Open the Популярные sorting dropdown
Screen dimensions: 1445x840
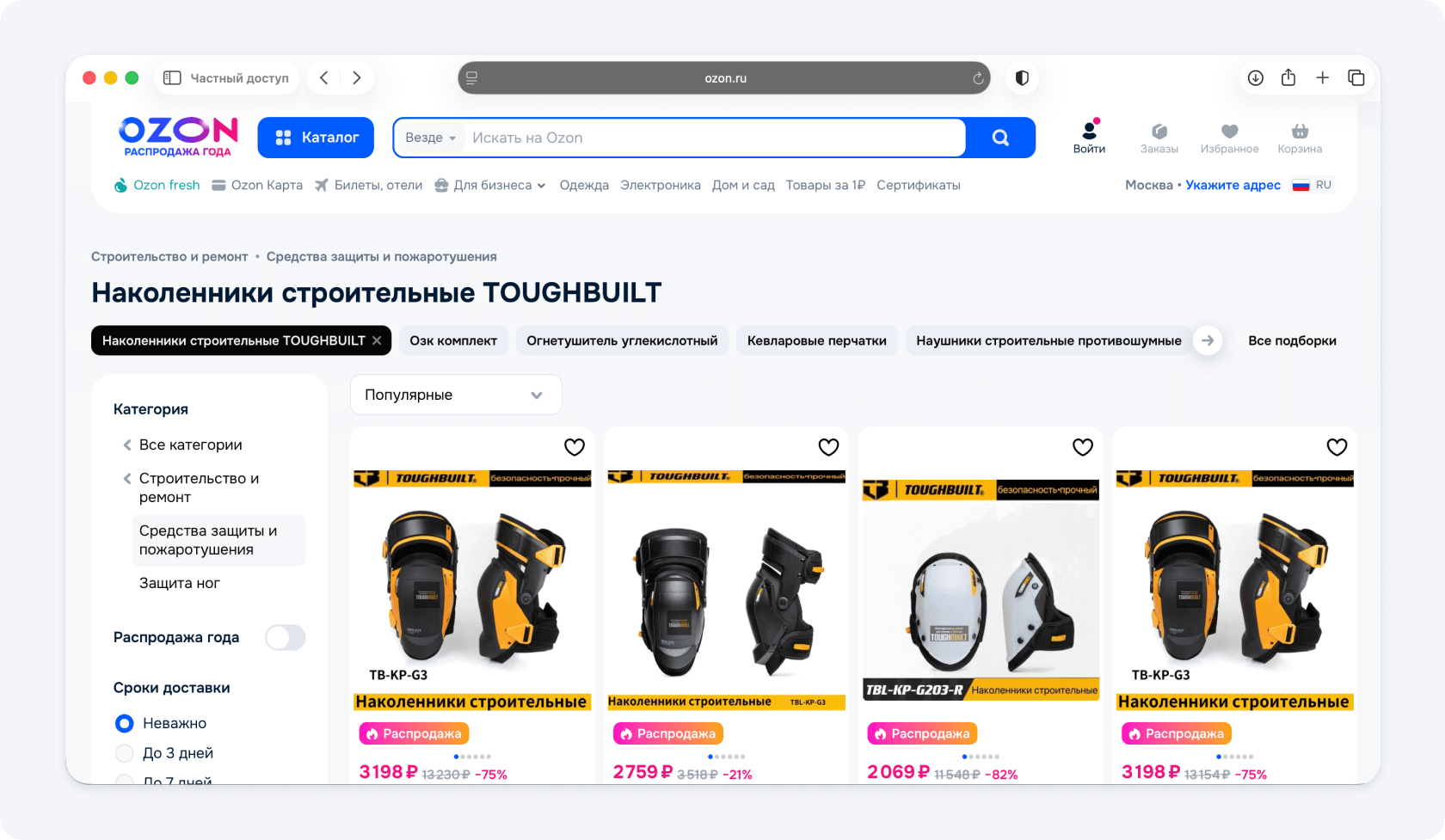pos(456,395)
